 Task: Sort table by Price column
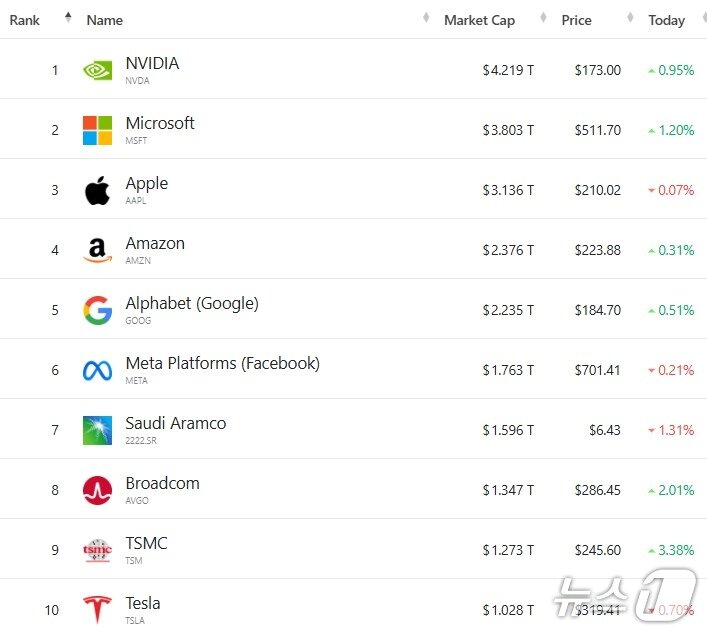(576, 20)
